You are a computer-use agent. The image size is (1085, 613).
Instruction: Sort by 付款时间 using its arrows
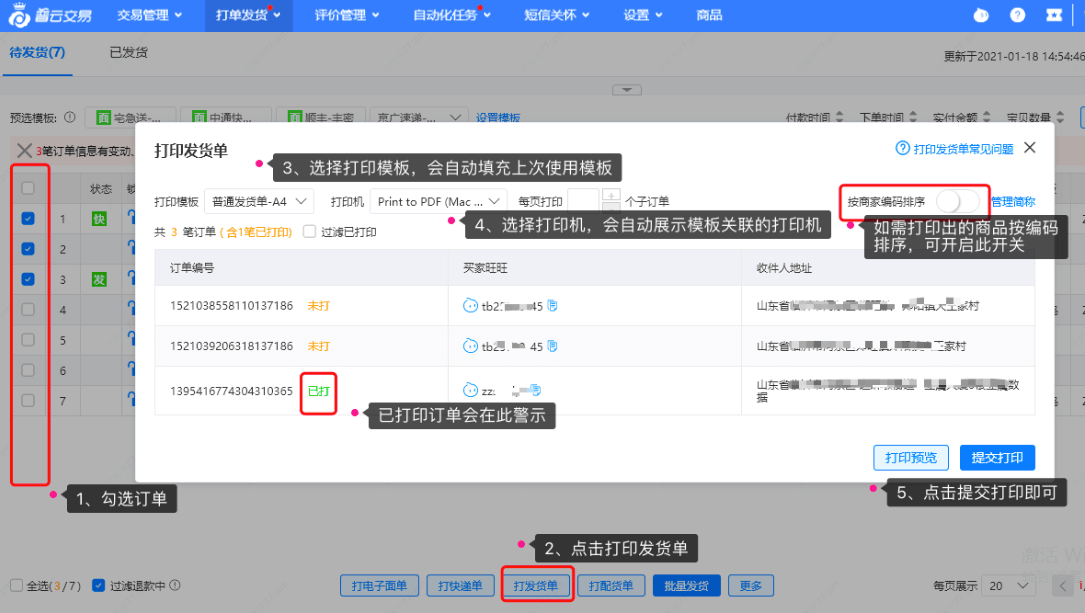pyautogui.click(x=839, y=117)
